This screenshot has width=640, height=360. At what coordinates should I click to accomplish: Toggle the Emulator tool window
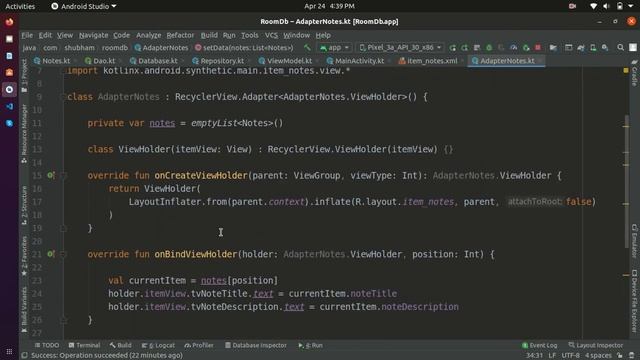point(634,241)
